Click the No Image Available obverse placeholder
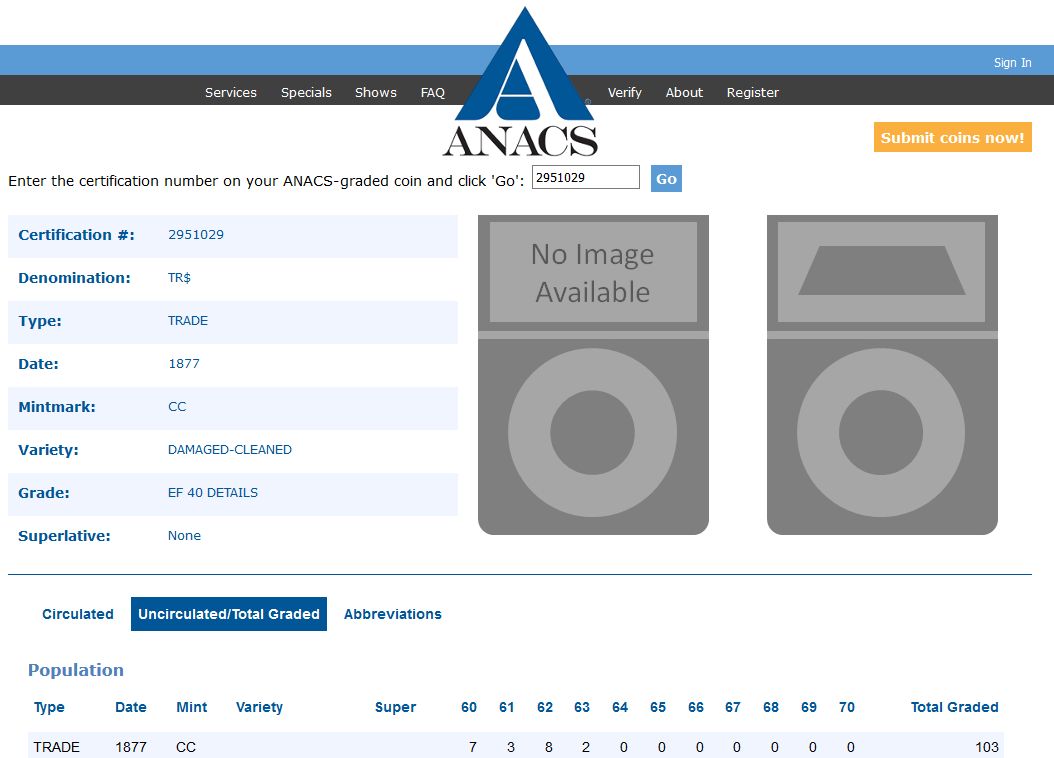This screenshot has width=1054, height=758. pos(593,375)
